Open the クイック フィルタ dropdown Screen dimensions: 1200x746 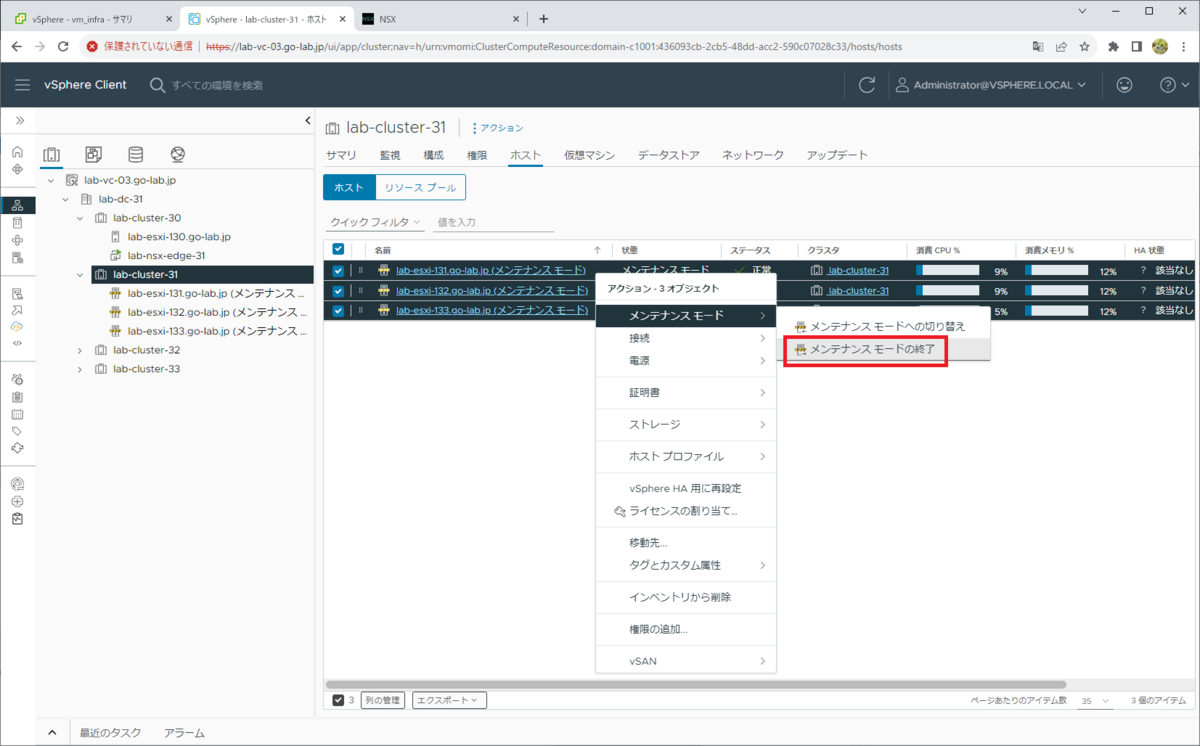pyautogui.click(x=375, y=222)
